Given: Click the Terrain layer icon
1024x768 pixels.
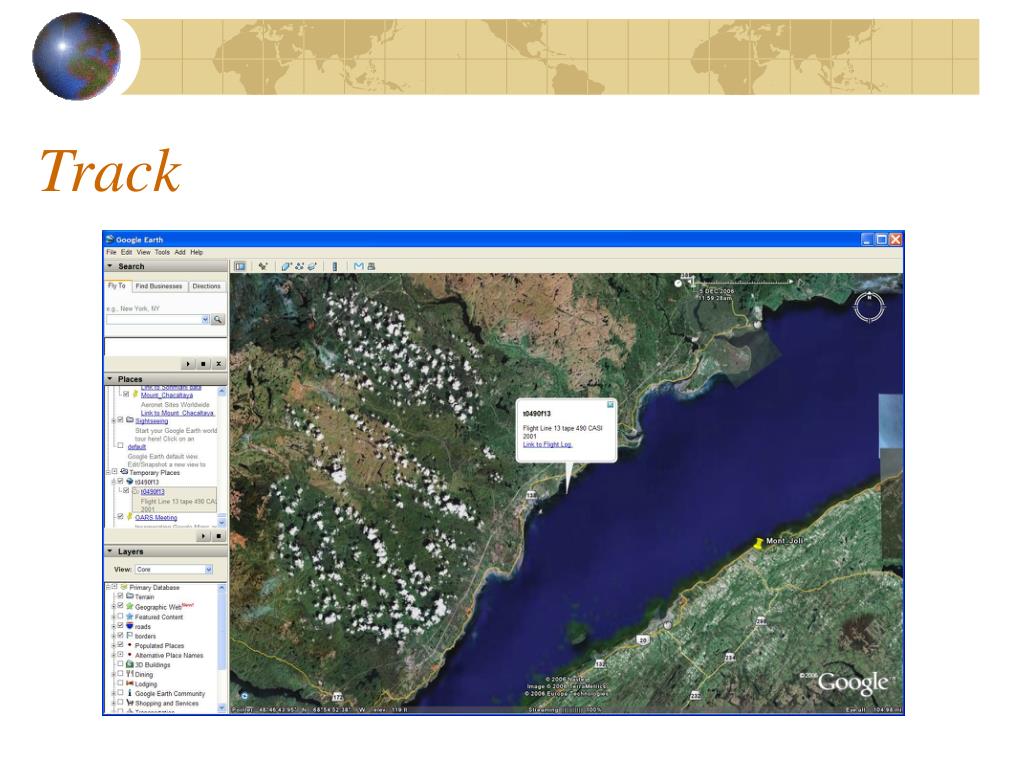Looking at the screenshot, I should [x=129, y=596].
